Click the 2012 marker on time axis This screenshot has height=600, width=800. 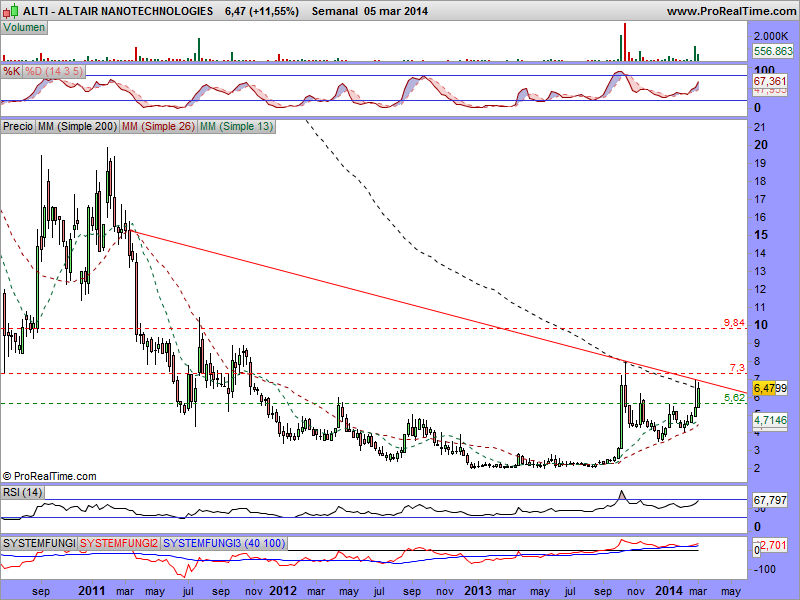point(283,591)
